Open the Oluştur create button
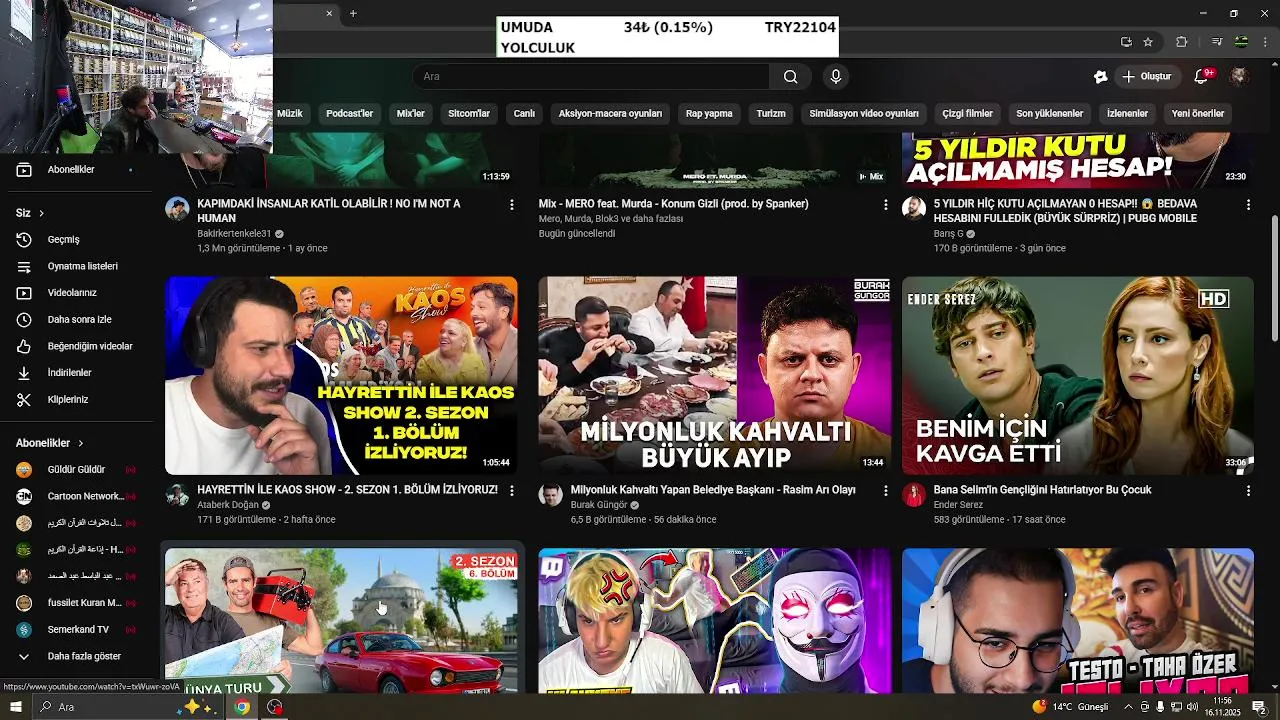Image resolution: width=1280 pixels, height=720 pixels. 1147,77
